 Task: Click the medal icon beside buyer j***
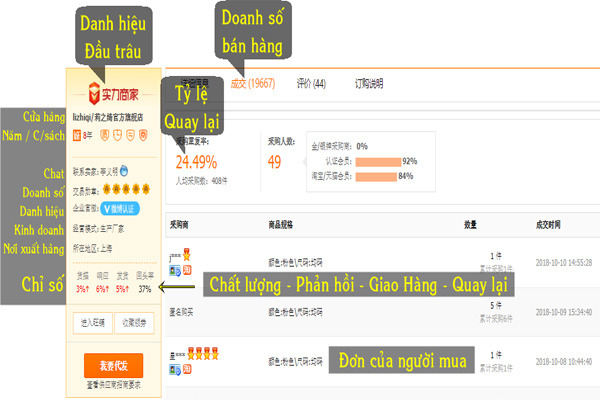pyautogui.click(x=186, y=255)
